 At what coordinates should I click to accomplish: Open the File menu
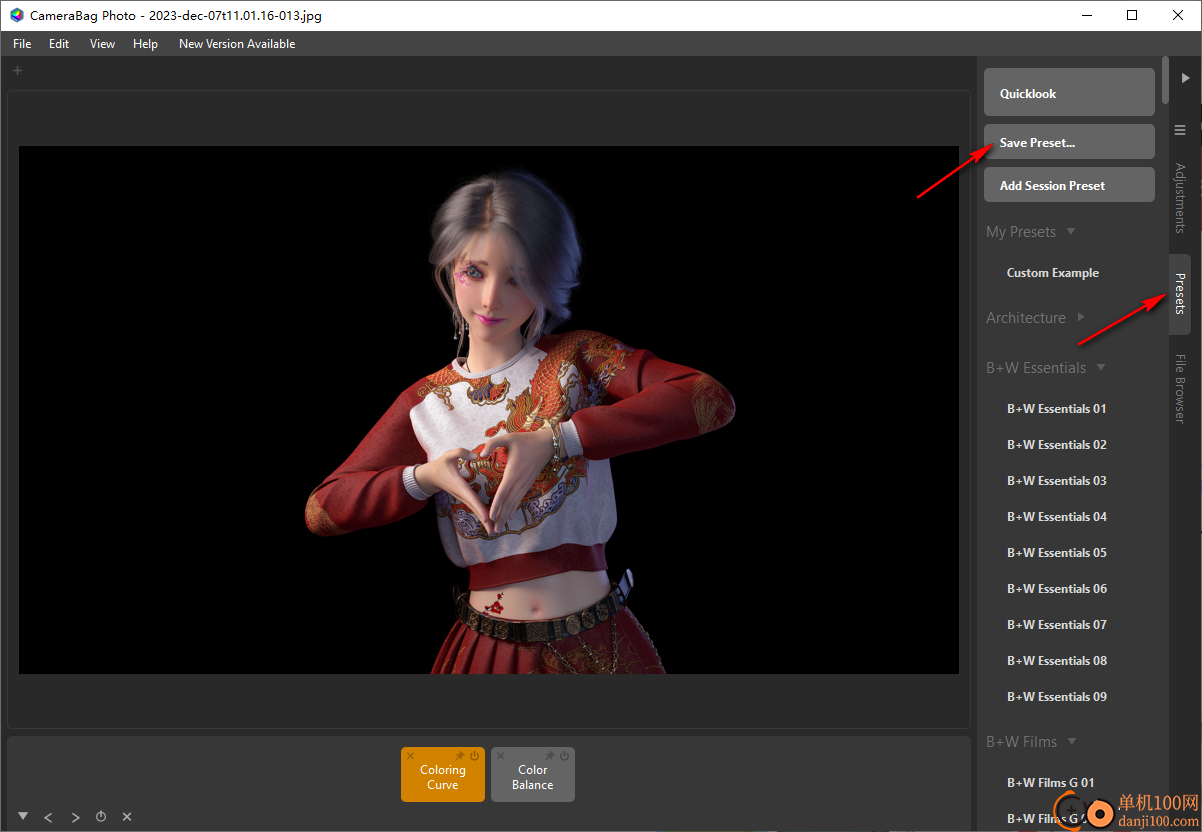coord(22,44)
